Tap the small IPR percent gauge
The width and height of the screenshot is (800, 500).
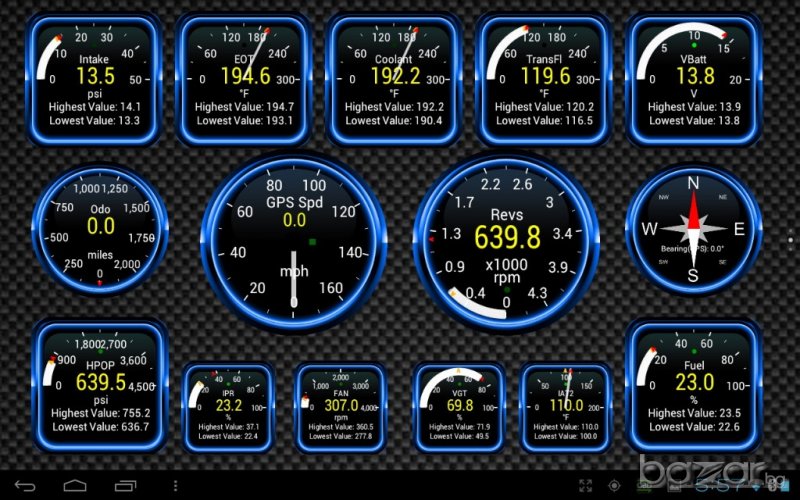[228, 405]
